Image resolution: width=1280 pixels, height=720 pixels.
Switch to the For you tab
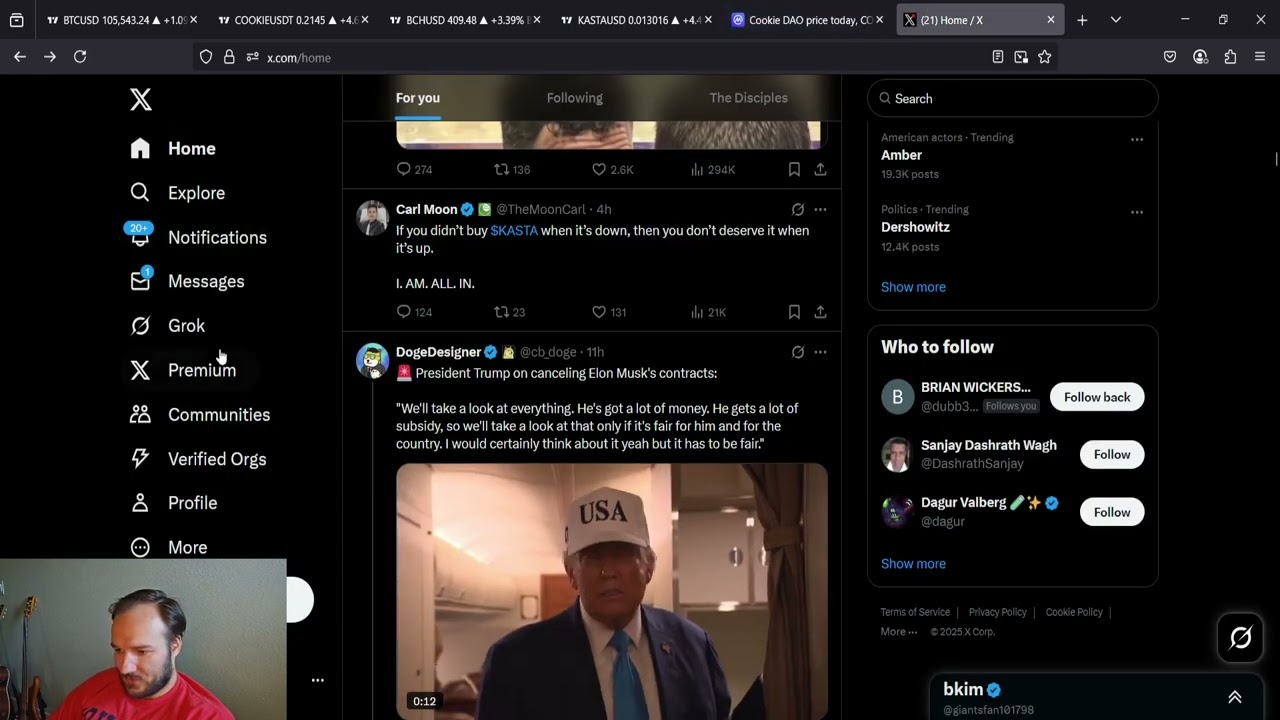[418, 98]
